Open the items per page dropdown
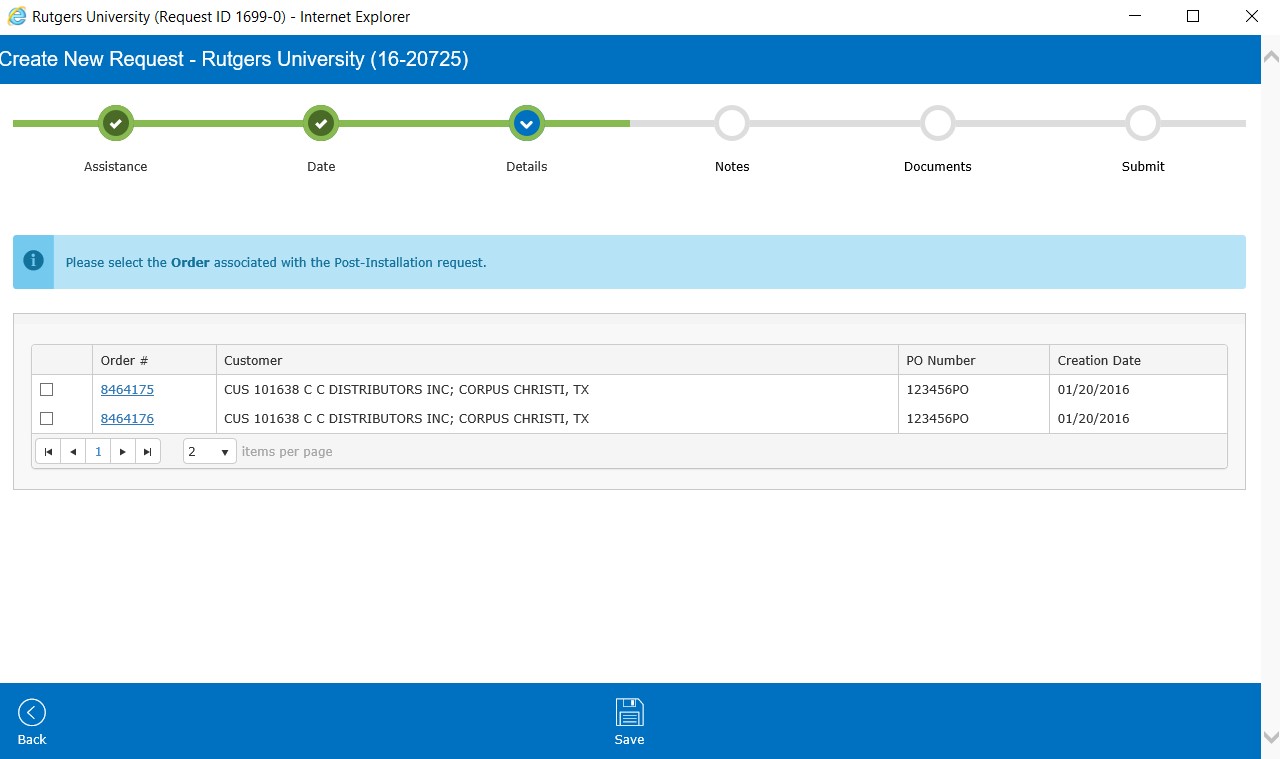 210,452
